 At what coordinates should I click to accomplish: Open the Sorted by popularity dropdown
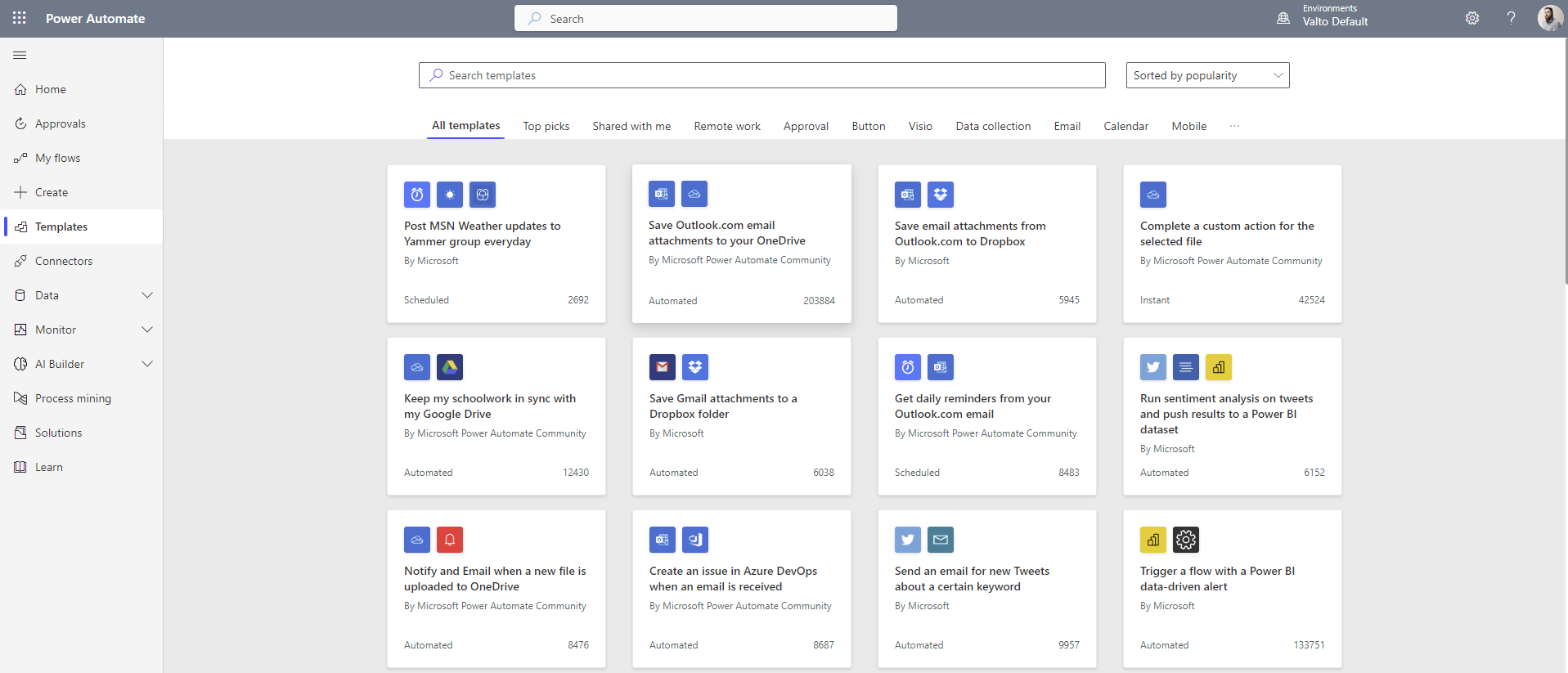(1207, 75)
